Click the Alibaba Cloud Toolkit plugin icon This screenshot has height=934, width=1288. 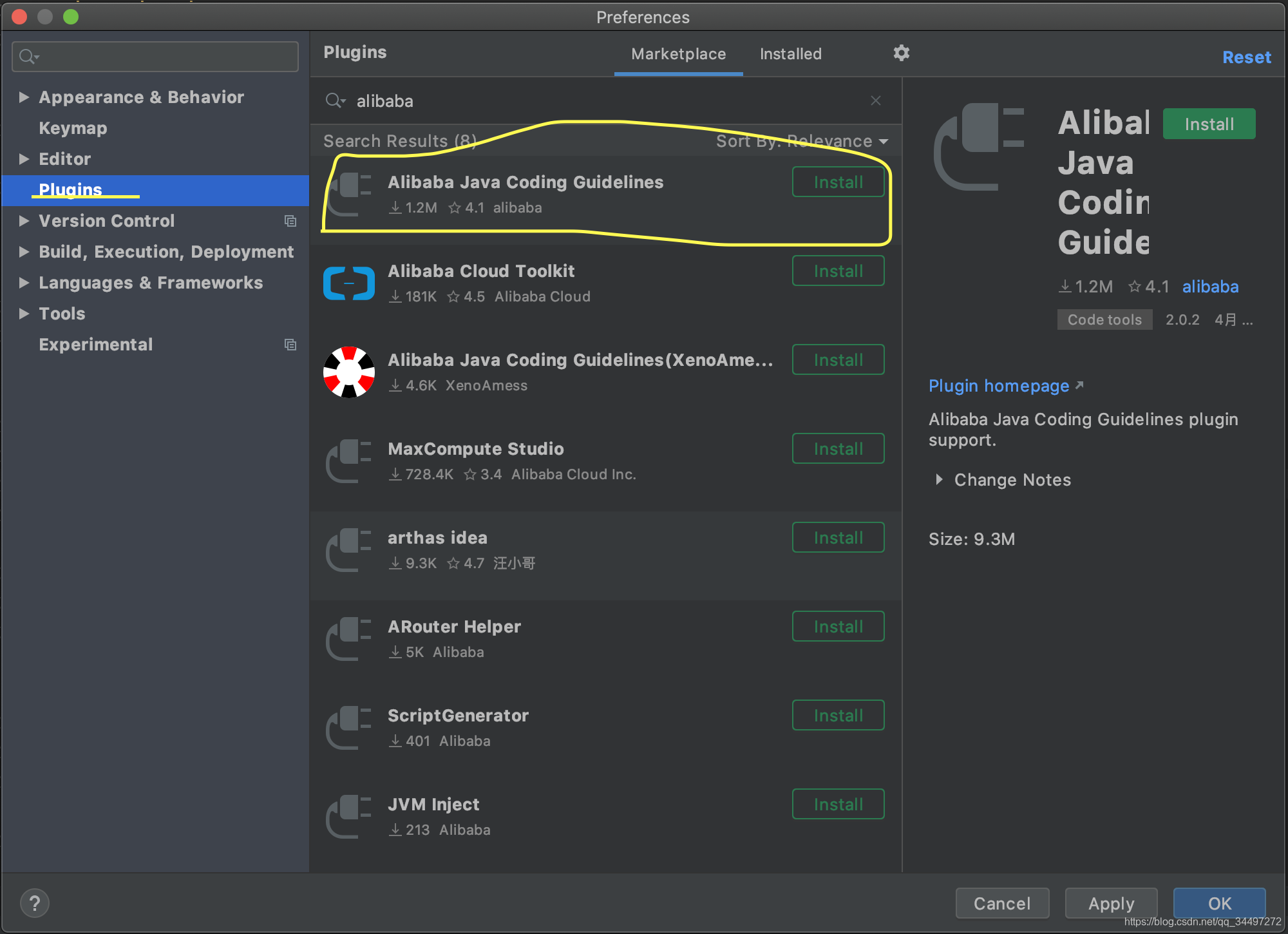pyautogui.click(x=348, y=283)
